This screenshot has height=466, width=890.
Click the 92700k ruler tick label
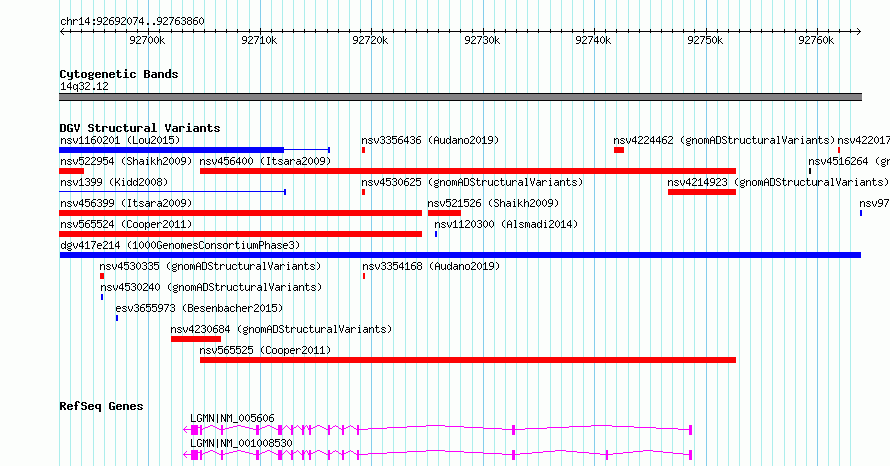pyautogui.click(x=147, y=40)
